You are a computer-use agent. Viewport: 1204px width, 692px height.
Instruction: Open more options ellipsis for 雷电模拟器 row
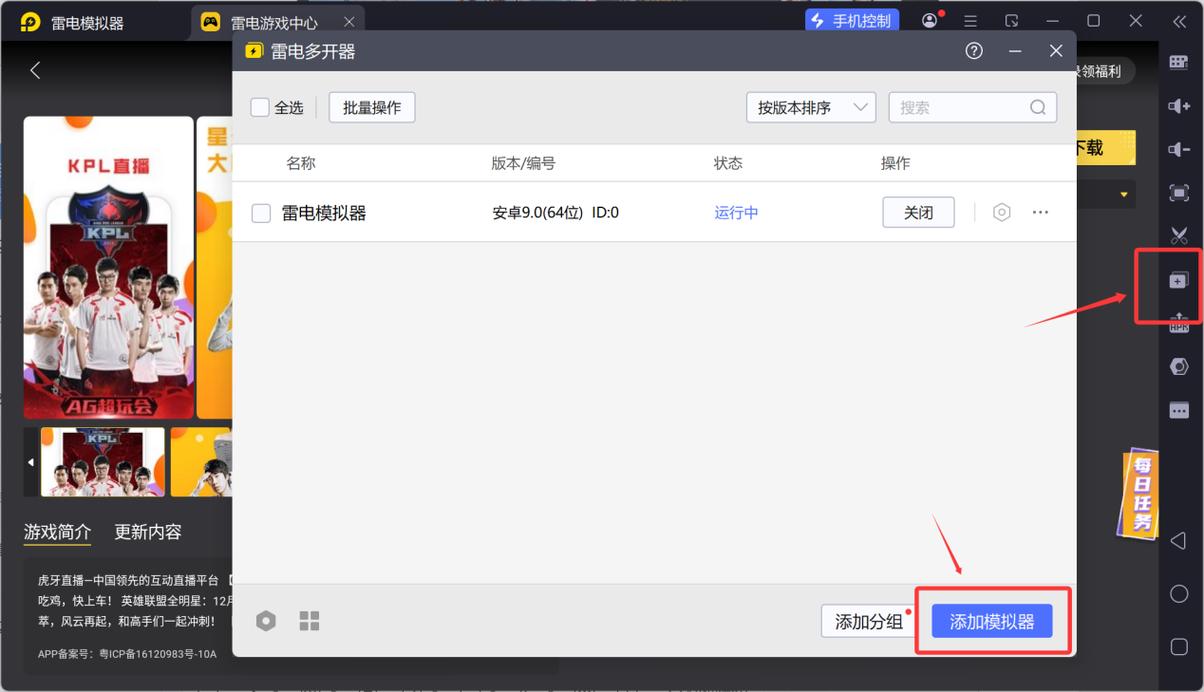[1040, 212]
